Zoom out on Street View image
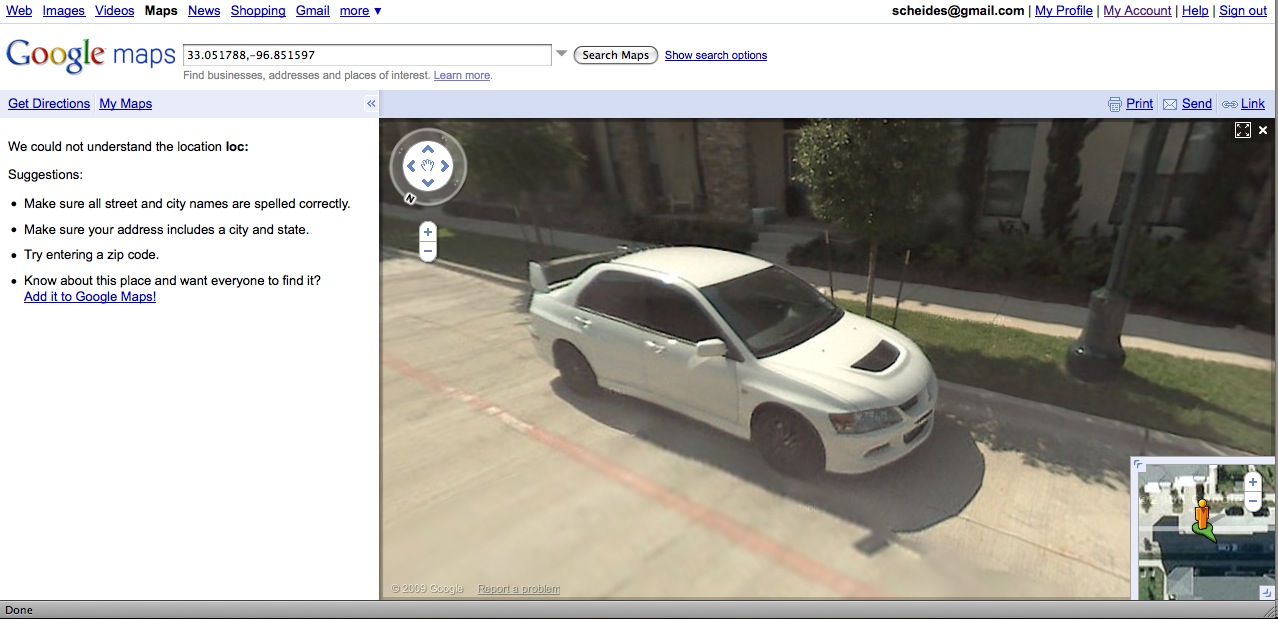The width and height of the screenshot is (1278, 619). pos(428,252)
